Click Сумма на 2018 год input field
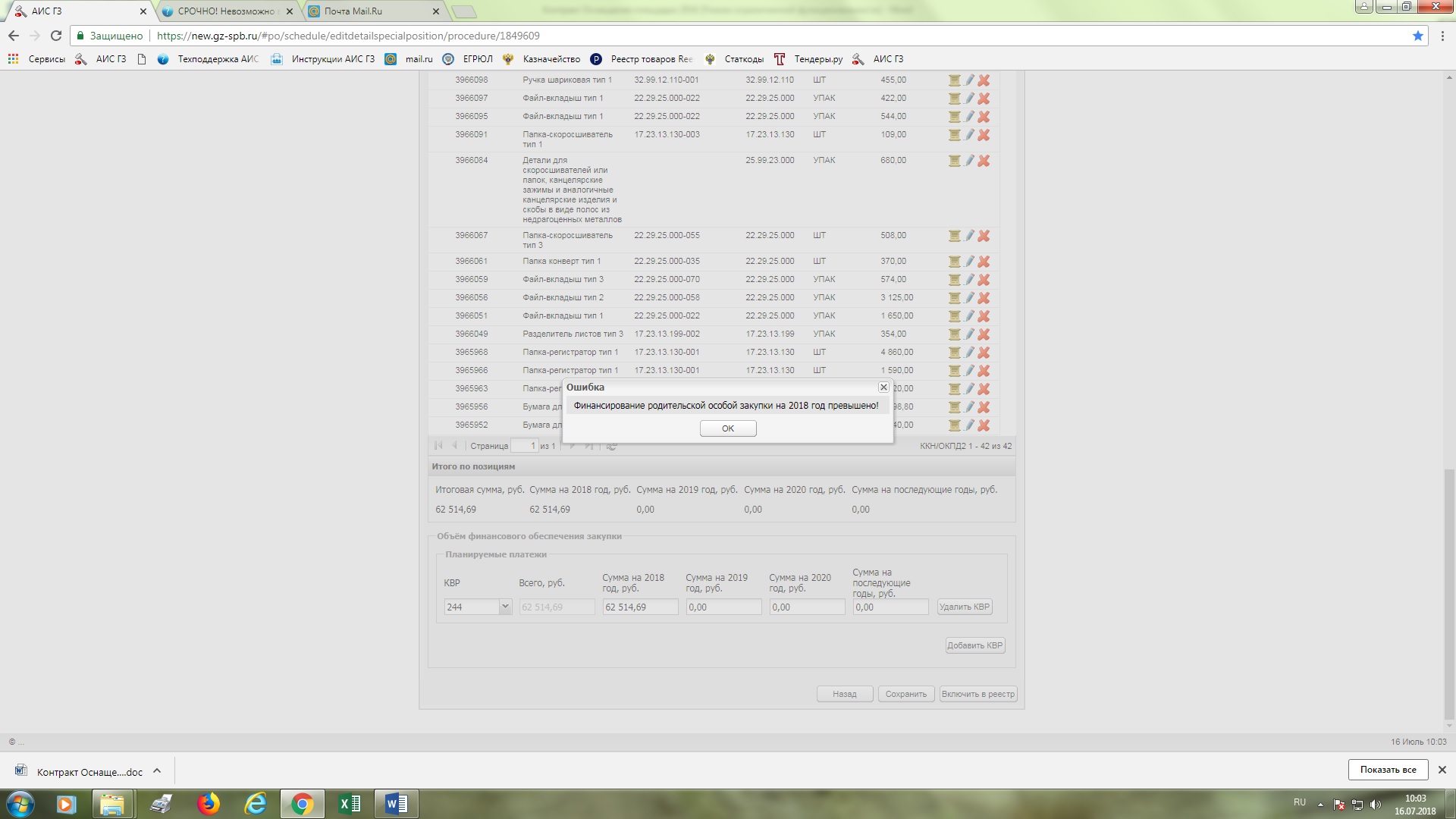Image resolution: width=1456 pixels, height=819 pixels. tap(639, 607)
